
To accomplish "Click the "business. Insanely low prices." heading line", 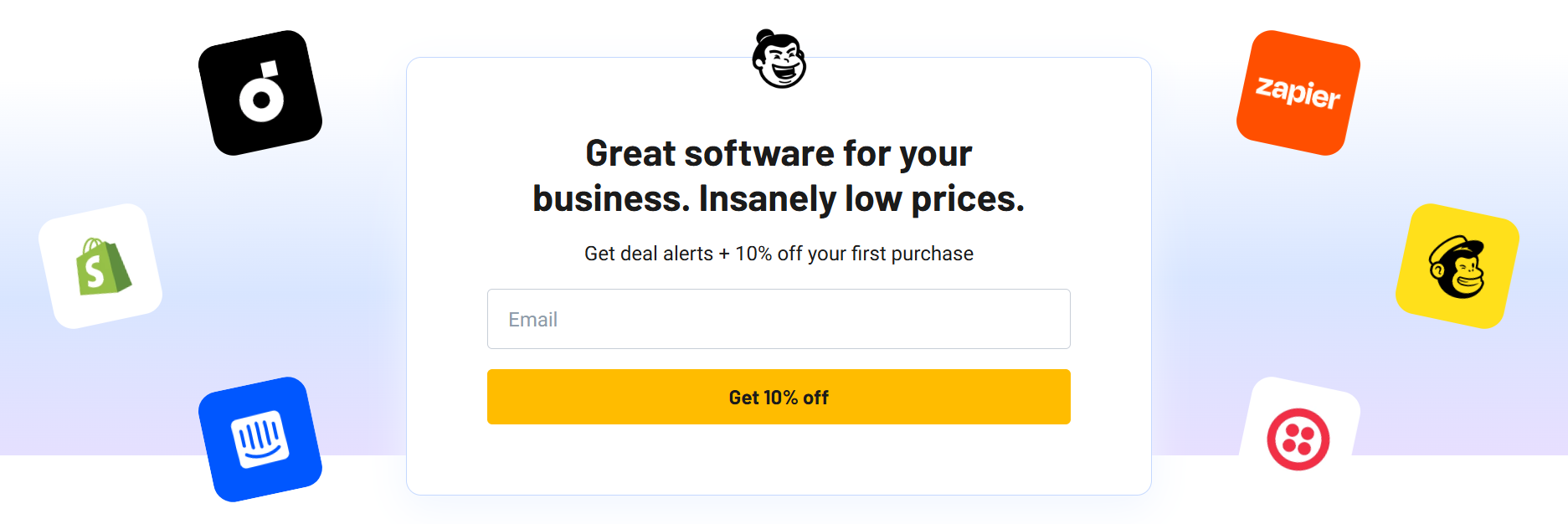I will [x=779, y=199].
